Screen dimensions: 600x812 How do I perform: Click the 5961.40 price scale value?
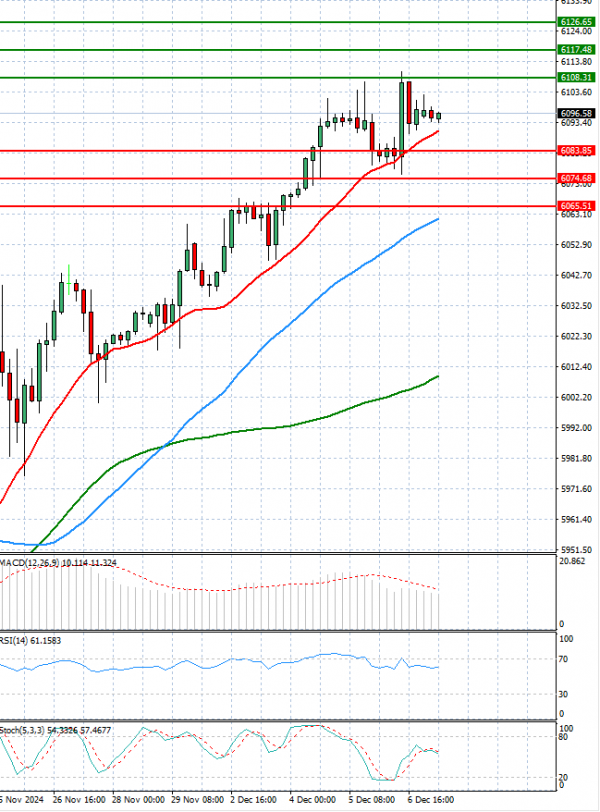coord(576,520)
